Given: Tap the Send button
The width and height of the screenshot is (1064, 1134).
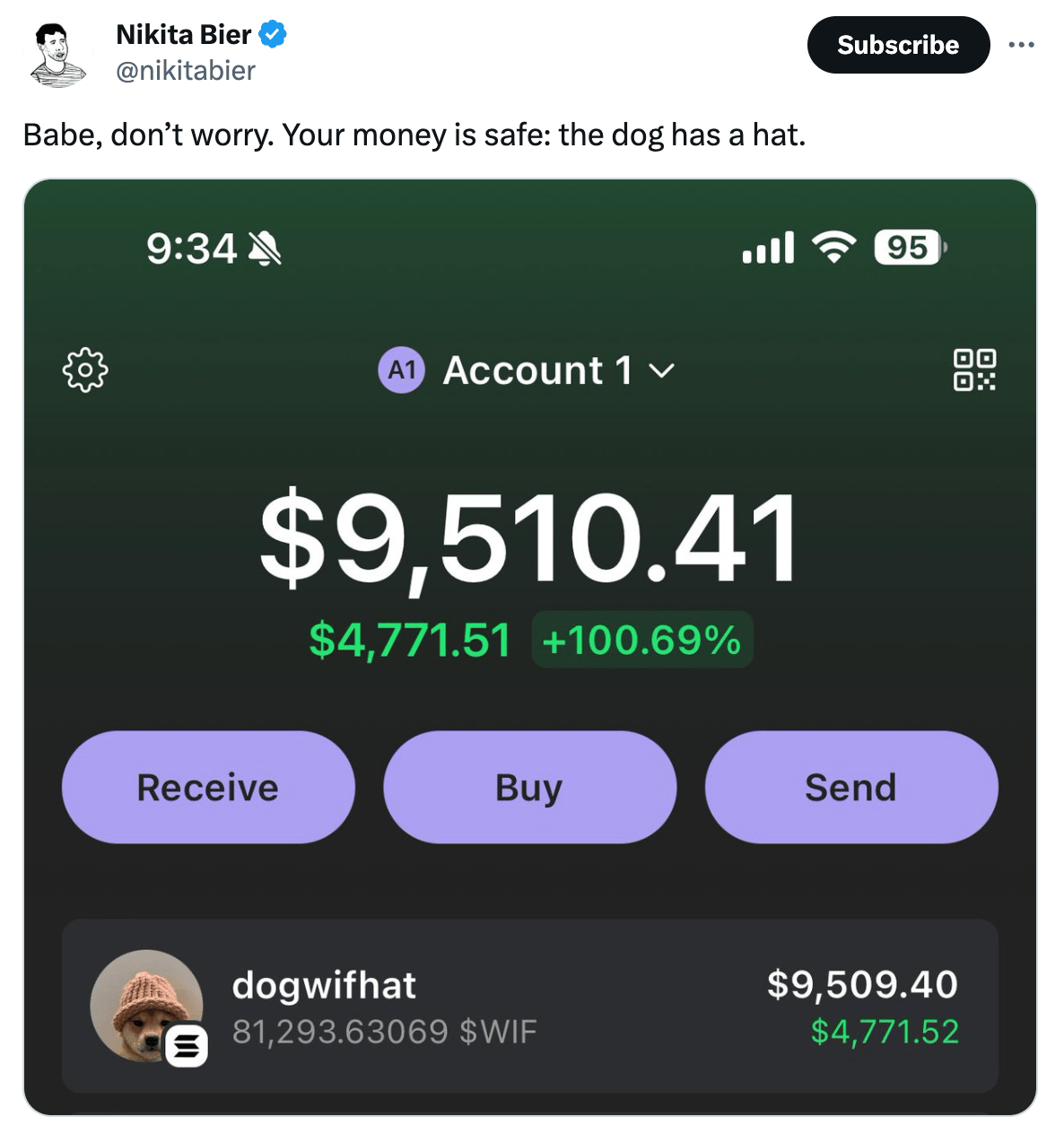Looking at the screenshot, I should coord(851,787).
